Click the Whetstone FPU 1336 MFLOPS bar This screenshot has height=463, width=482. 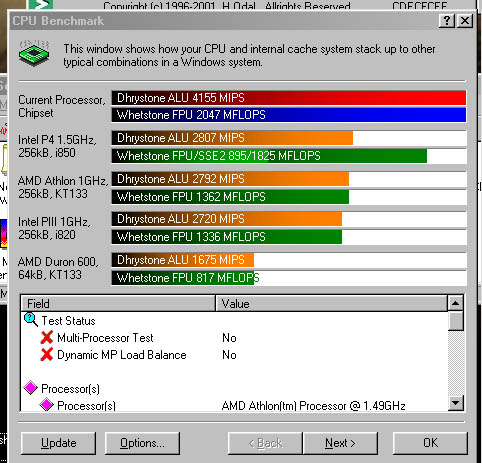pos(227,237)
